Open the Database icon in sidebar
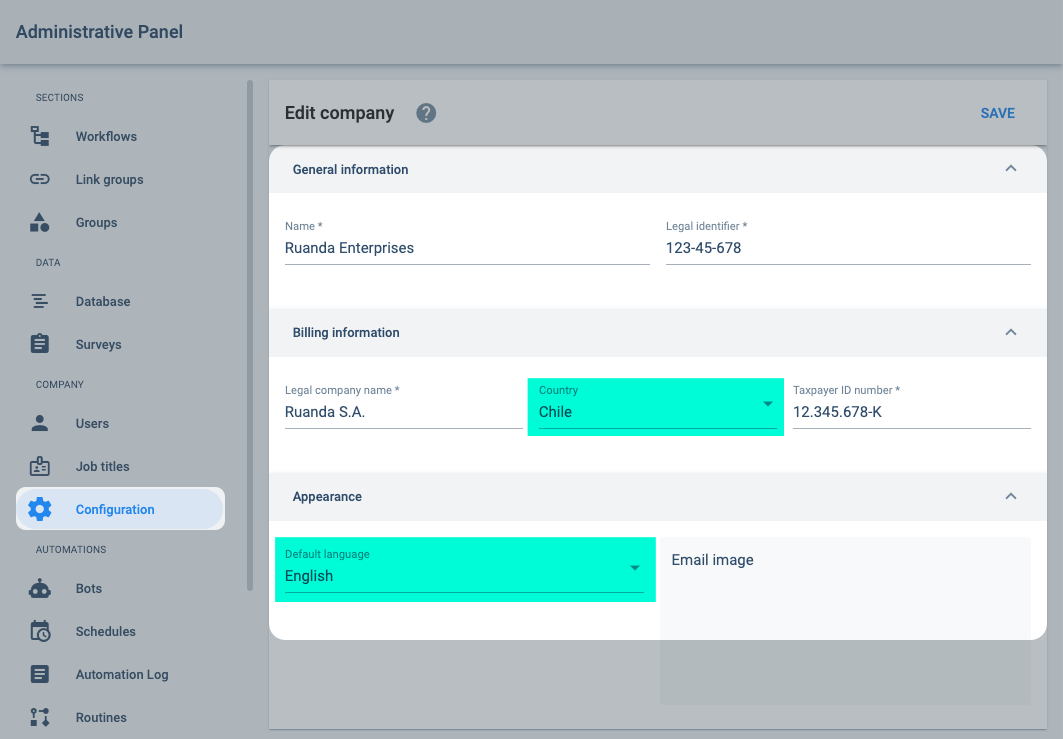This screenshot has height=739, width=1063. click(x=40, y=302)
